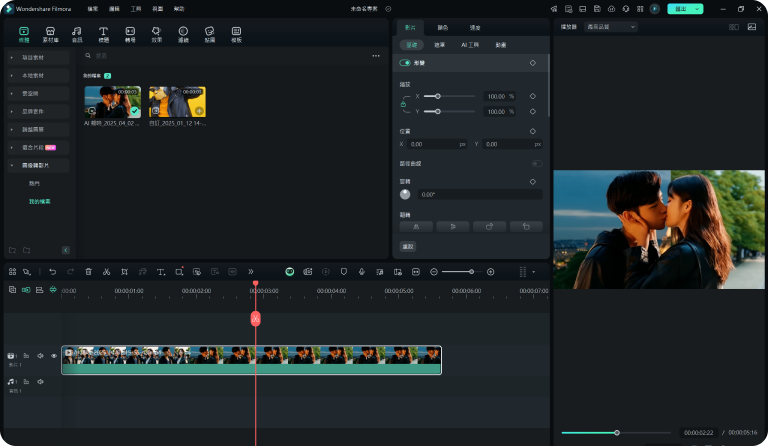This screenshot has height=446, width=768.
Task: Click the flip horizontal button
Action: point(416,227)
